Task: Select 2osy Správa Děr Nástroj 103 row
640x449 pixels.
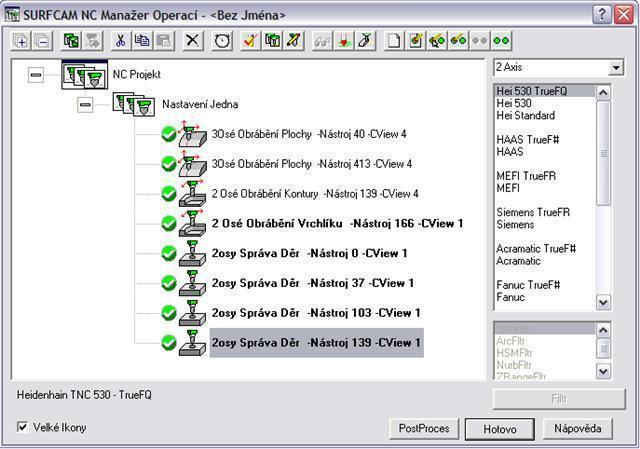Action: 316,313
